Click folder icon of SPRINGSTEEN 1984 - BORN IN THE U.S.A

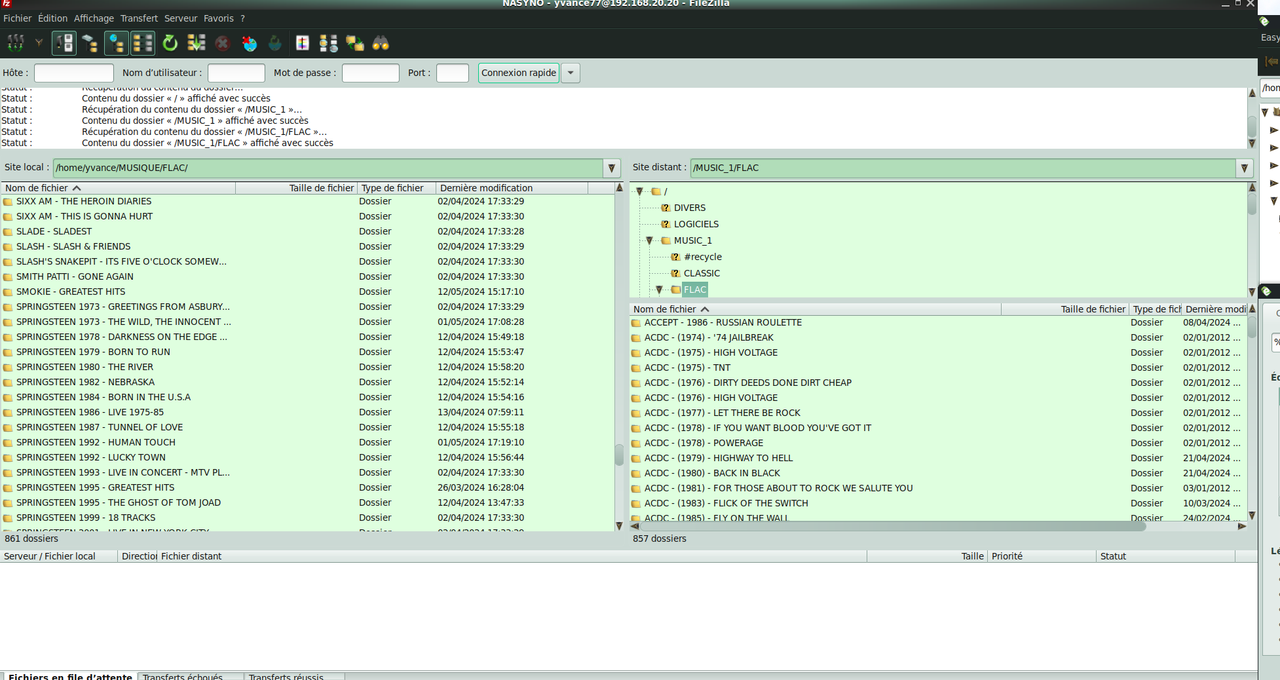[x=8, y=397]
